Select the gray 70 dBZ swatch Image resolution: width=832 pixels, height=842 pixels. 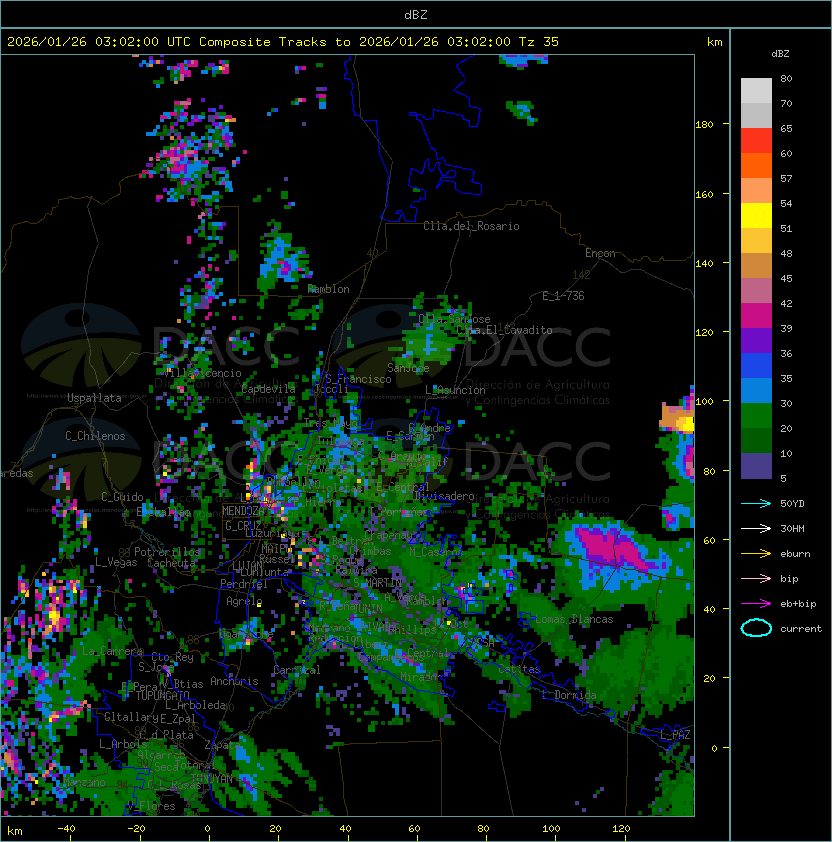point(756,115)
